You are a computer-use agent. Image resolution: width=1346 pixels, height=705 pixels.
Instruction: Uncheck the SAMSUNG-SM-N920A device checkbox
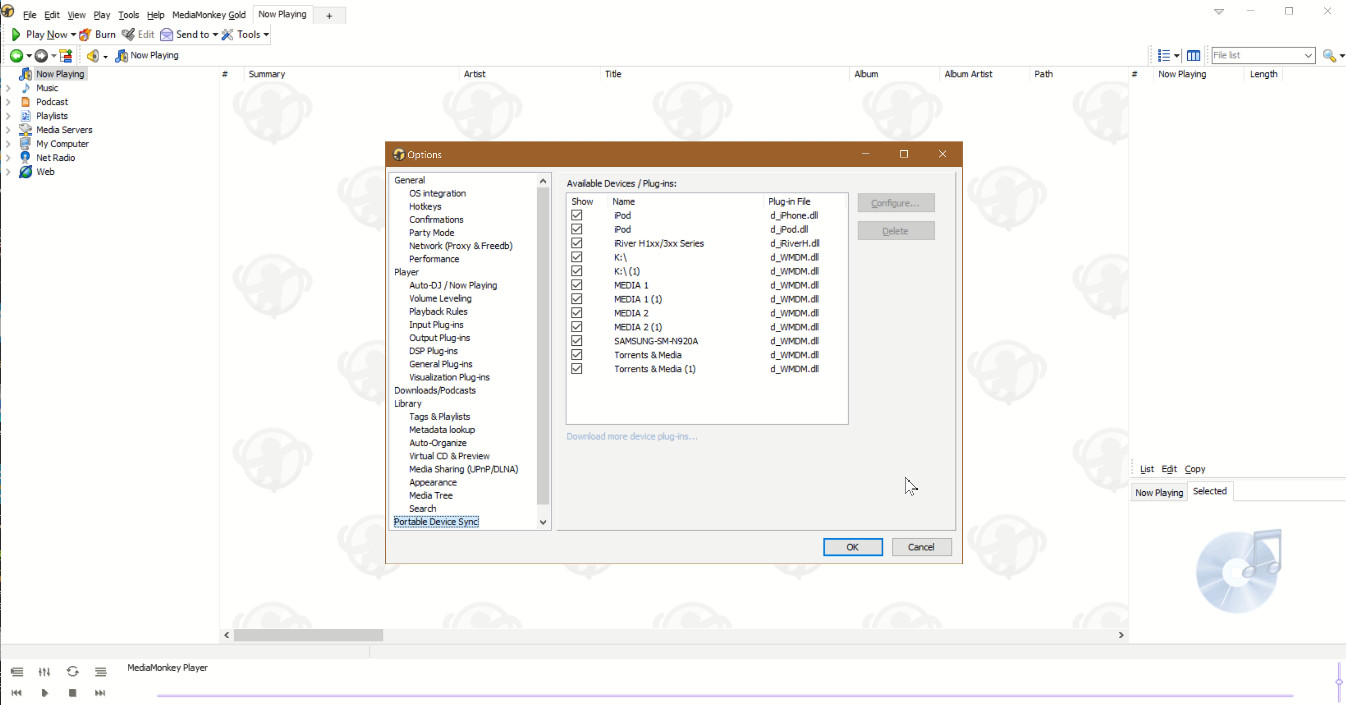click(577, 341)
